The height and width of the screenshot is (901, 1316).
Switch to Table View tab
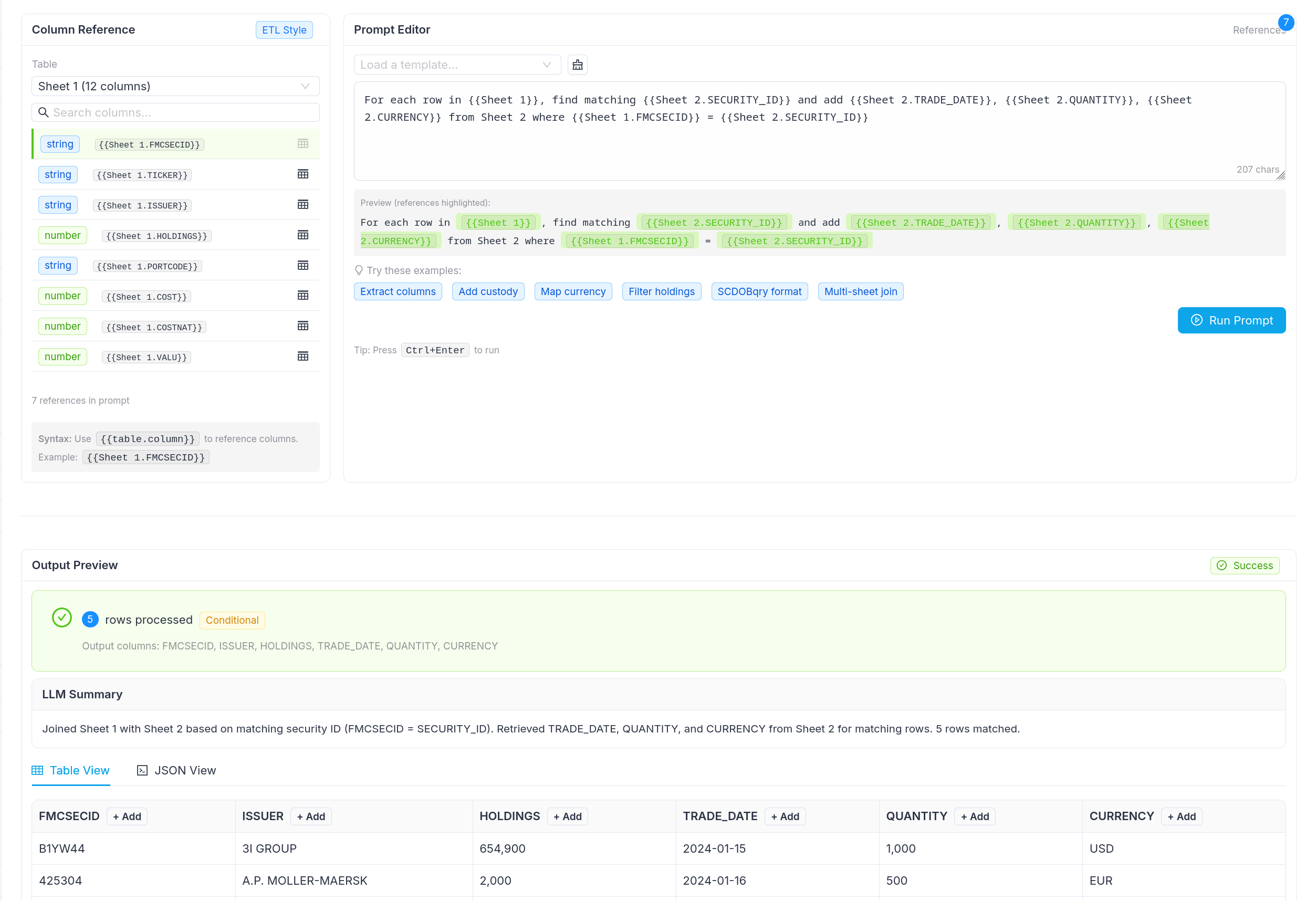click(71, 770)
